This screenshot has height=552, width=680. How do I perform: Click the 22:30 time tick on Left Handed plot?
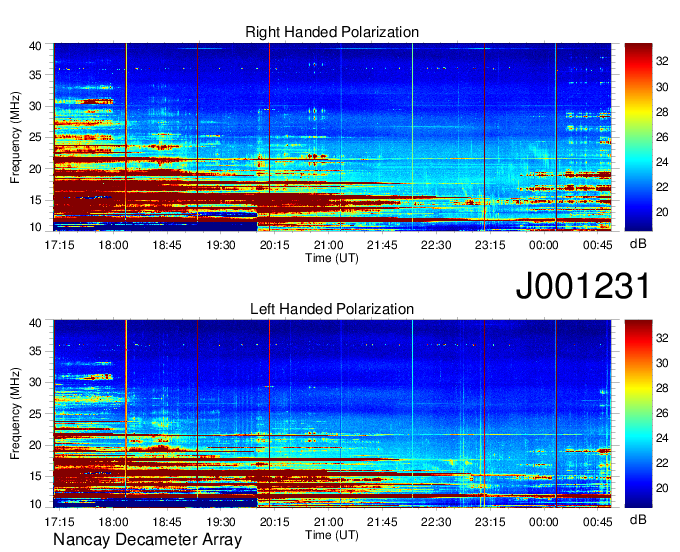click(436, 522)
